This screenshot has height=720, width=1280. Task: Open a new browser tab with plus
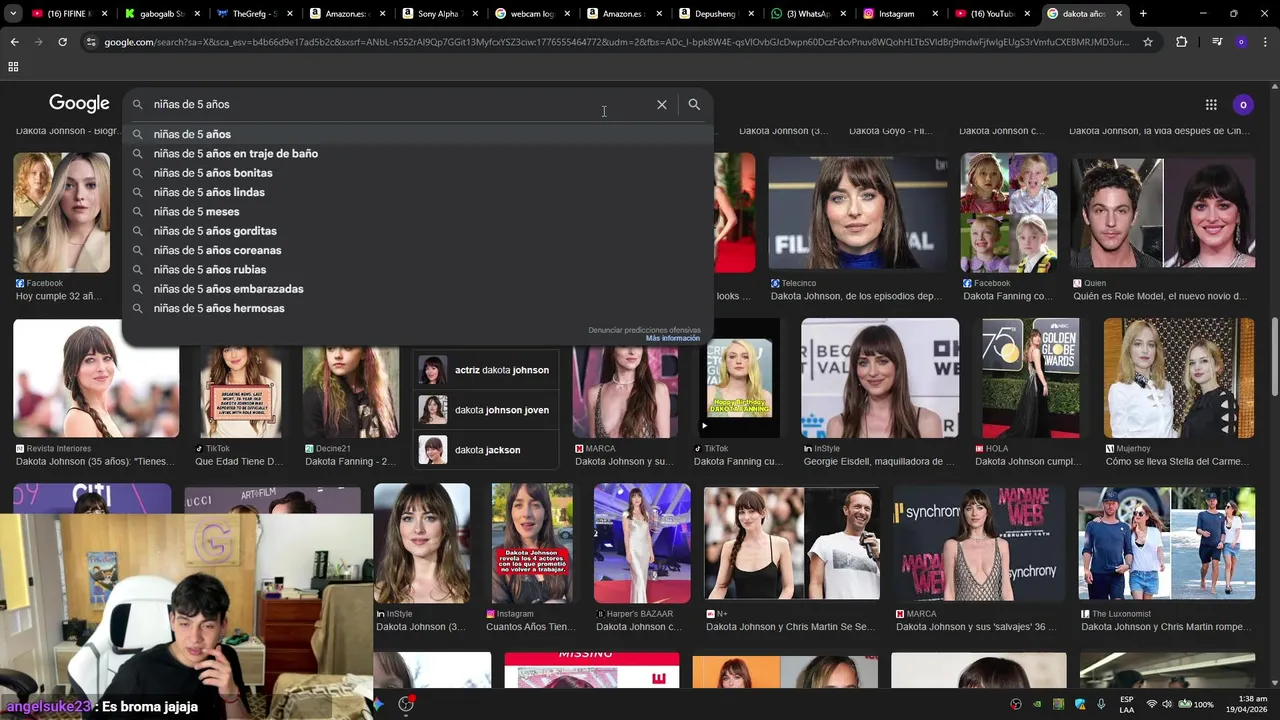(1143, 14)
